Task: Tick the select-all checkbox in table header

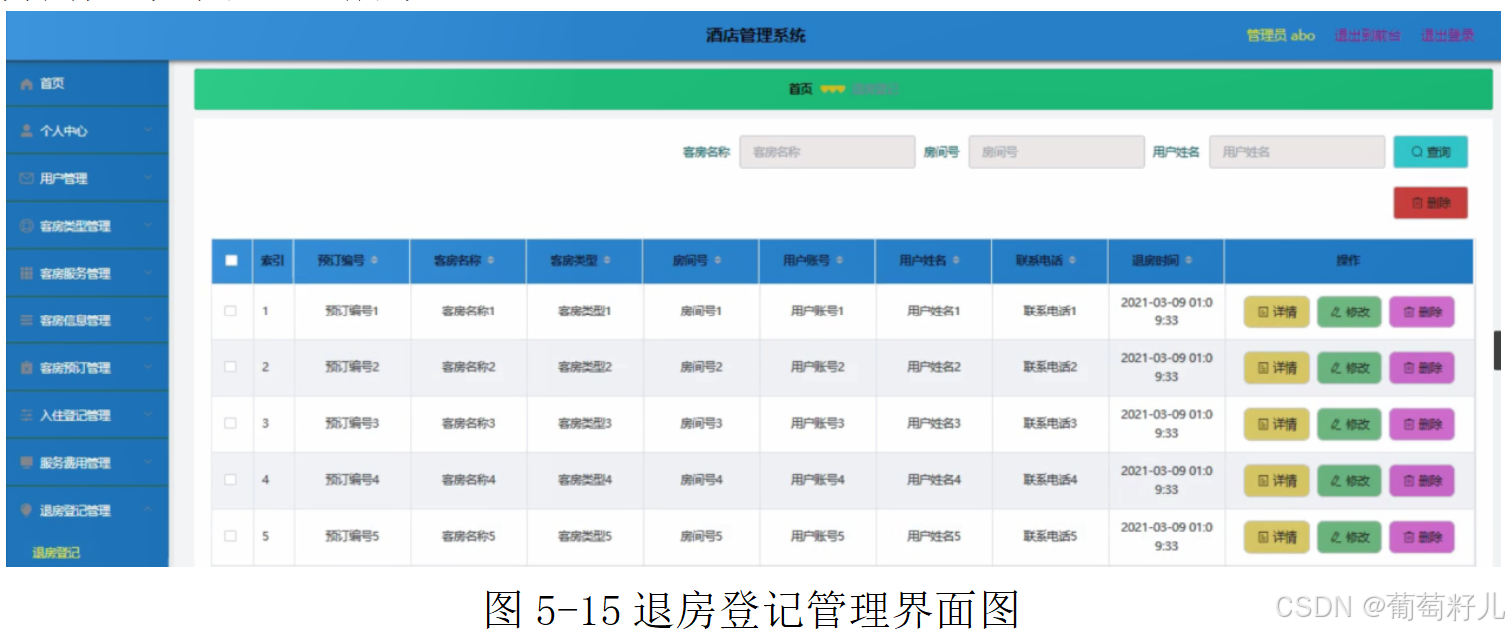Action: point(232,260)
